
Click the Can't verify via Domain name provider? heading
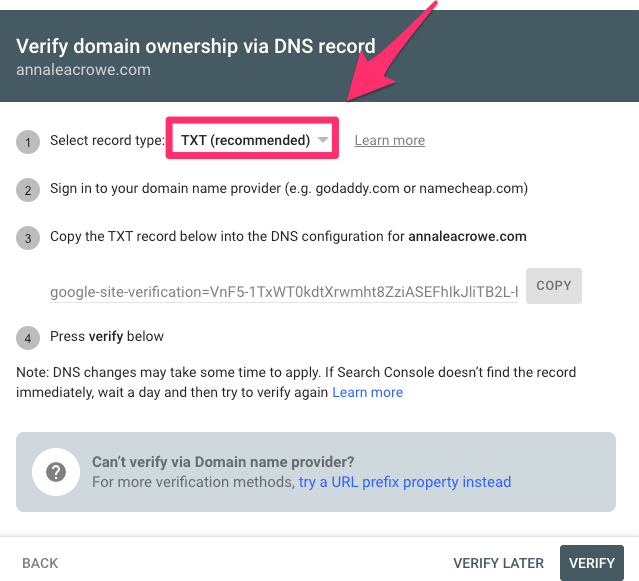pyautogui.click(x=223, y=462)
